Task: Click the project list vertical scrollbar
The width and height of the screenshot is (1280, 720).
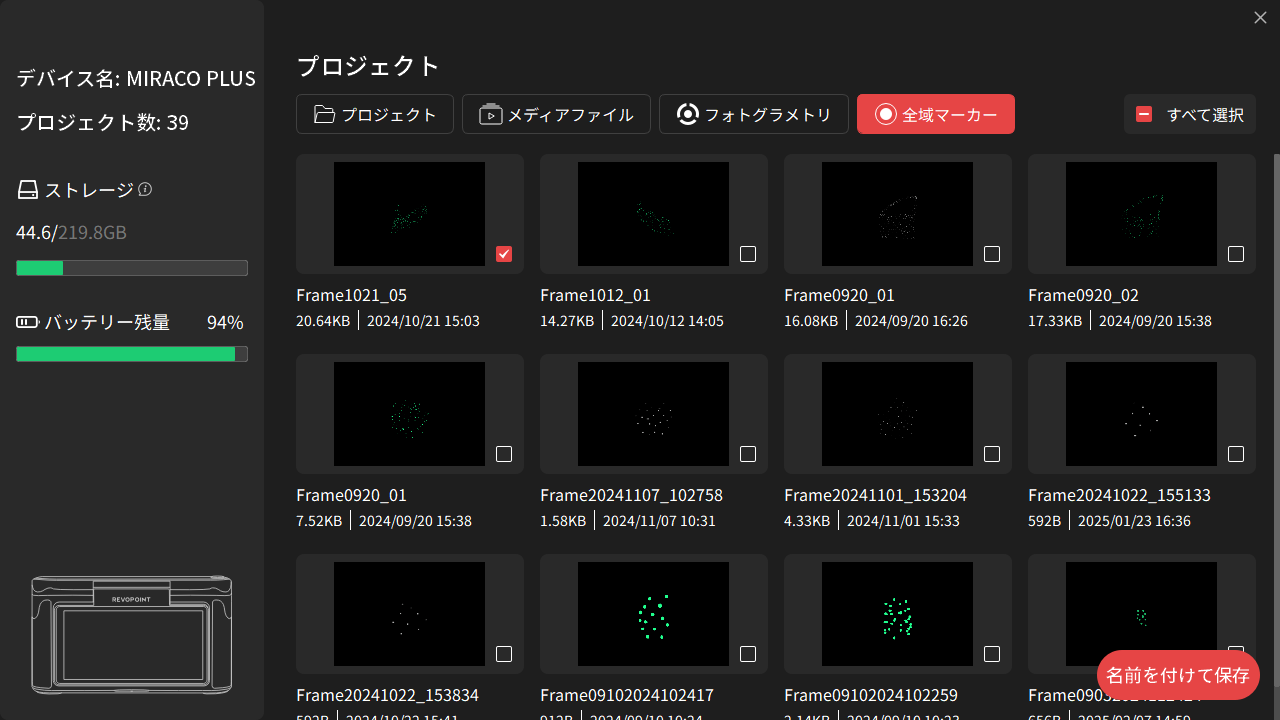Action: pos(1276,420)
